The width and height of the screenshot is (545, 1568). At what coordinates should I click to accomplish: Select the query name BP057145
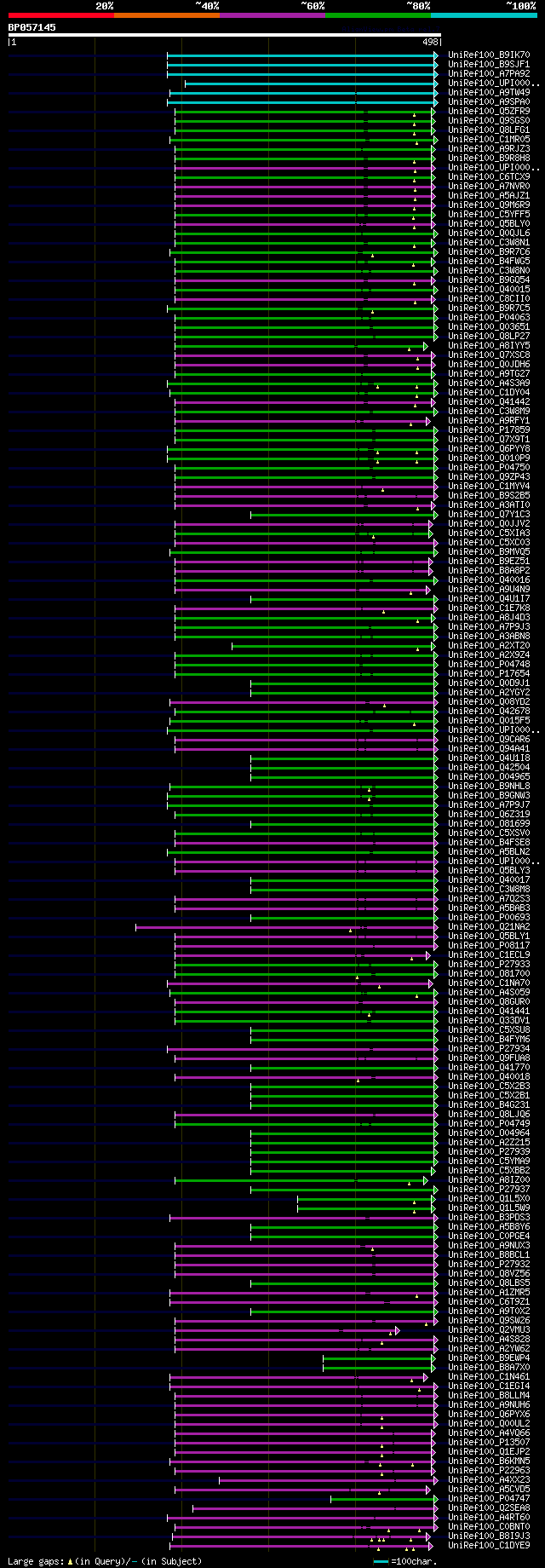[32, 27]
